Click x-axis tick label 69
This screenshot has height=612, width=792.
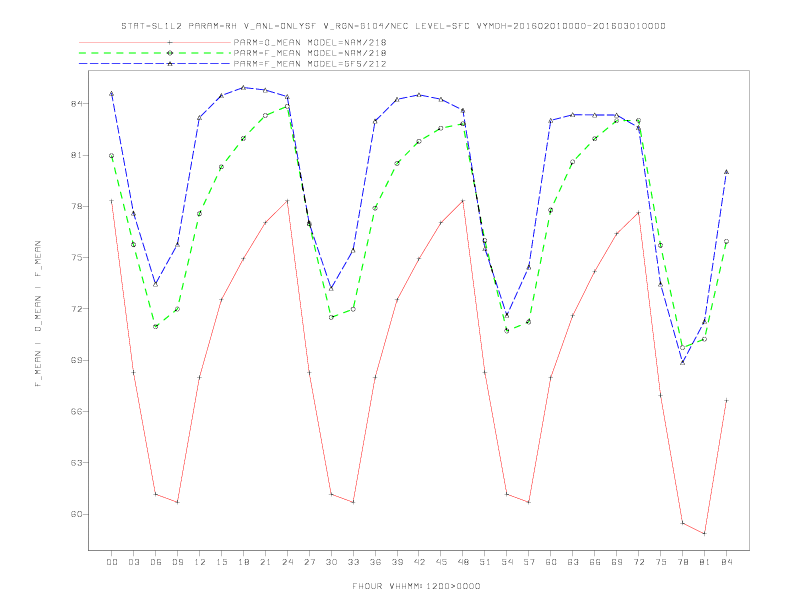click(617, 562)
